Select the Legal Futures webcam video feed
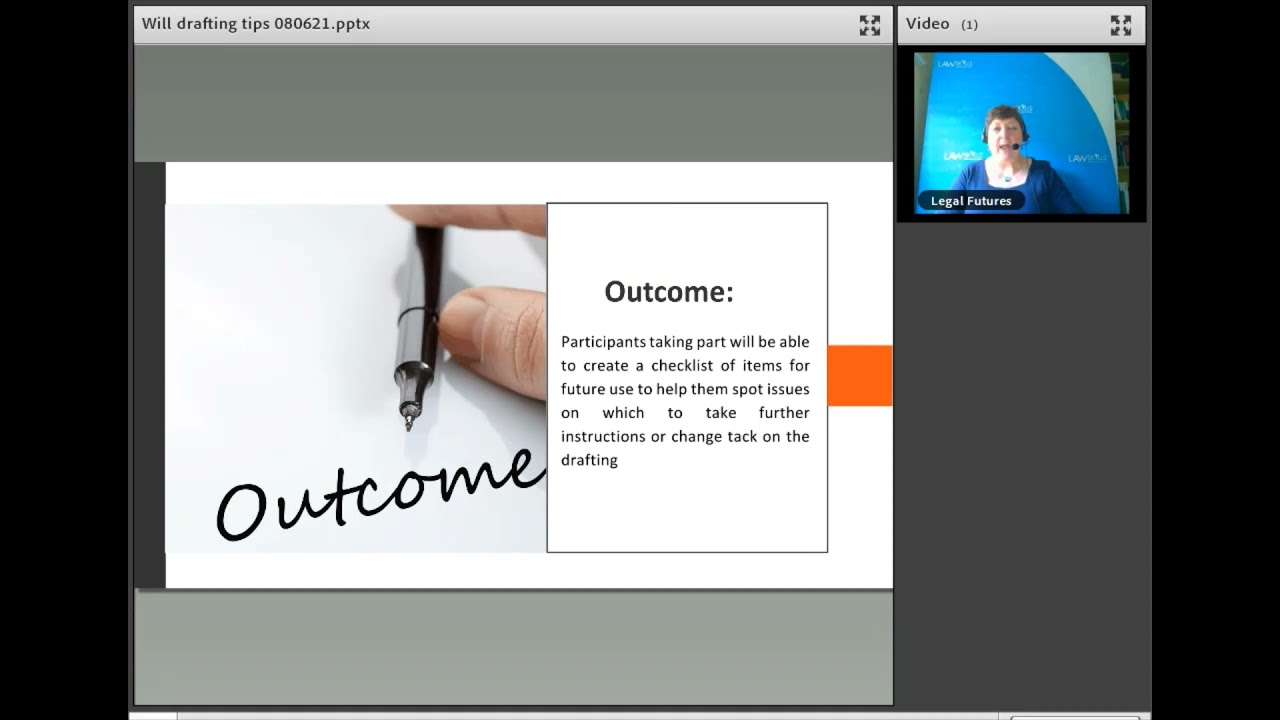1280x720 pixels. [x=1021, y=133]
